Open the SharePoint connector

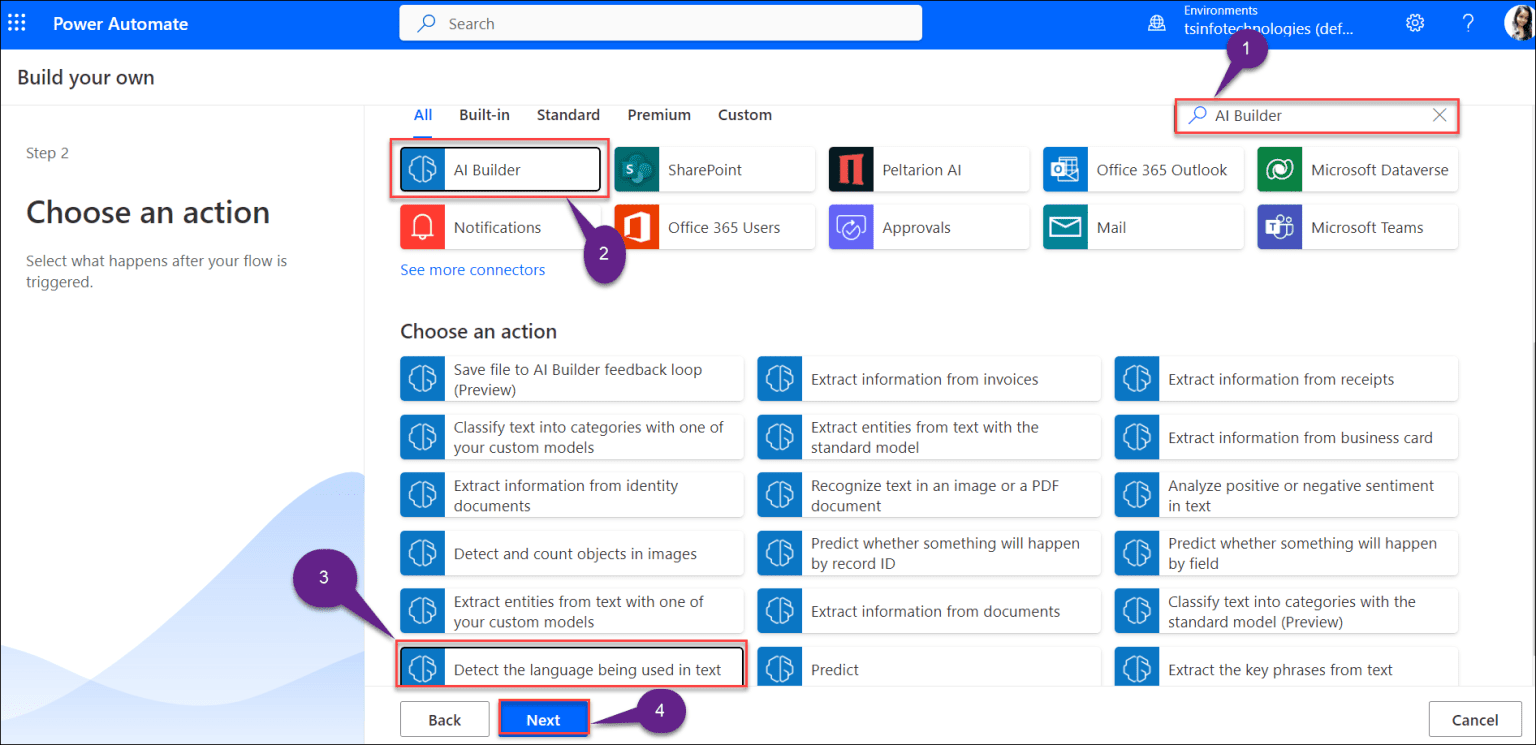(x=714, y=169)
